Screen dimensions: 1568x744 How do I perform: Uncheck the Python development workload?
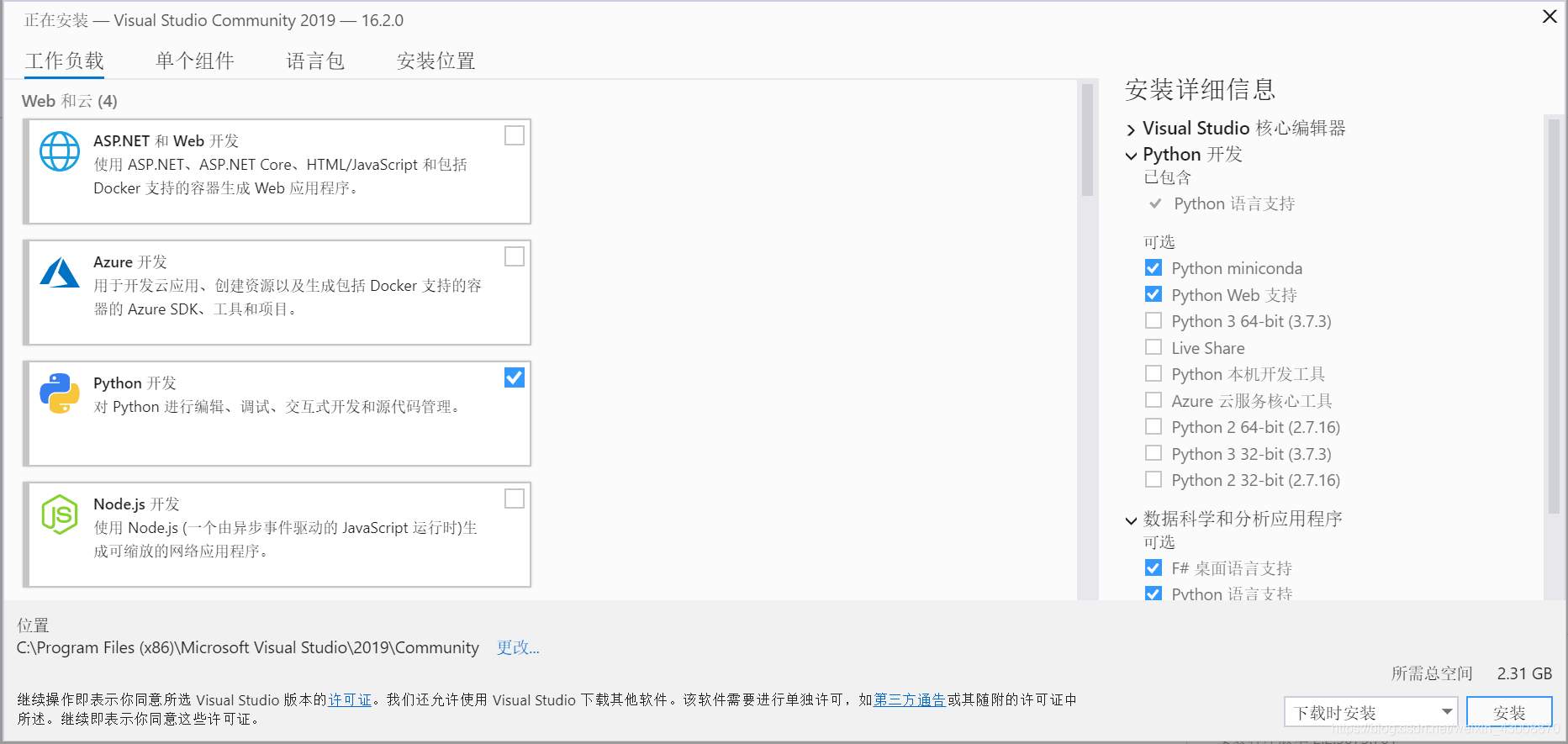[515, 377]
